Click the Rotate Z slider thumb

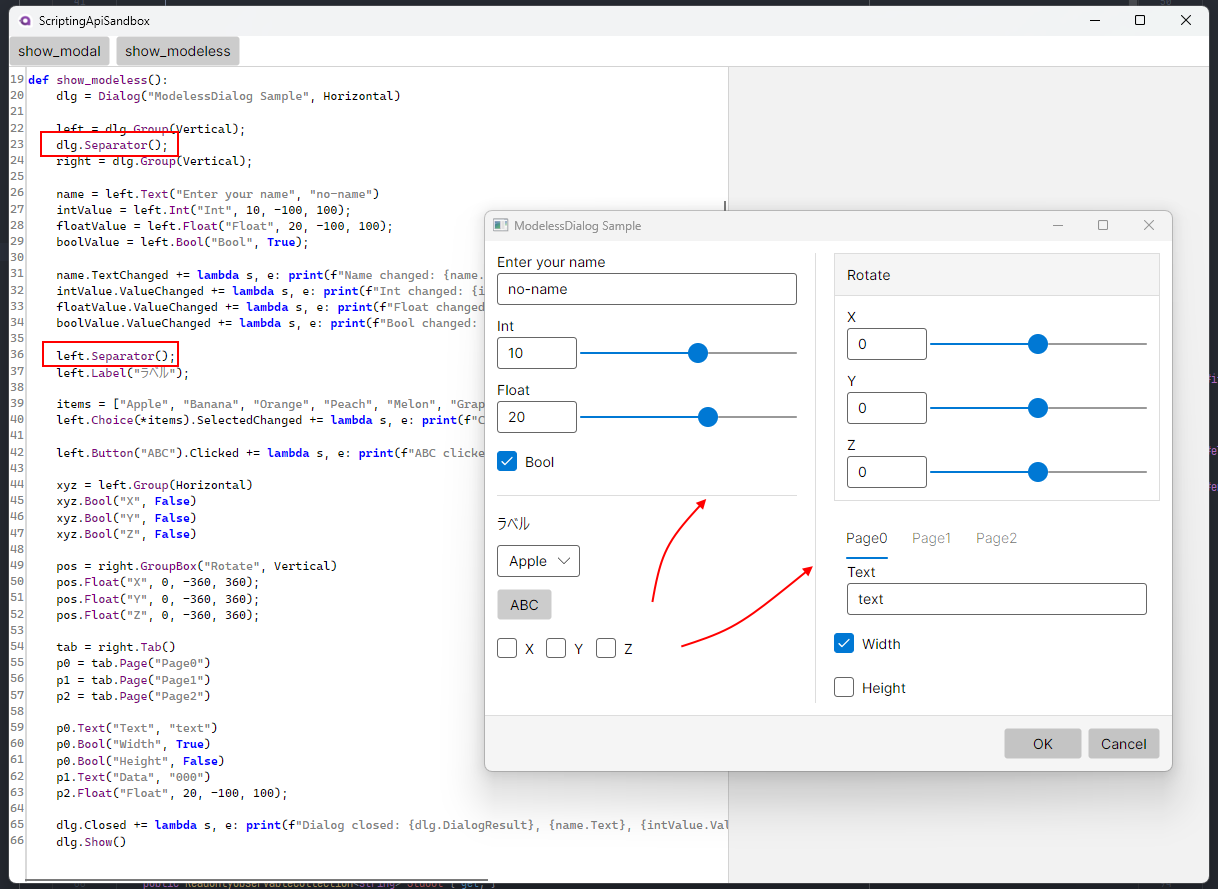[1038, 472]
